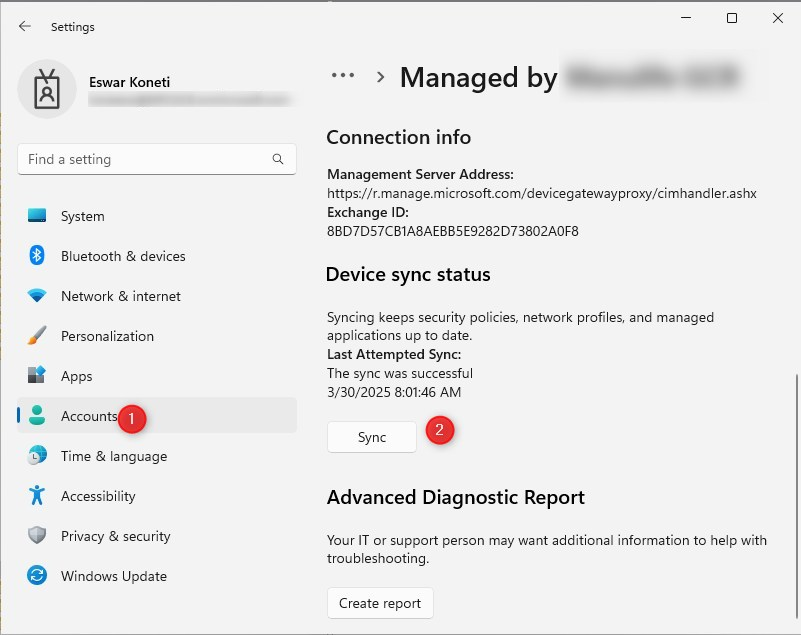
Task: Open Network & internet Wi-Fi icon
Action: (37, 296)
